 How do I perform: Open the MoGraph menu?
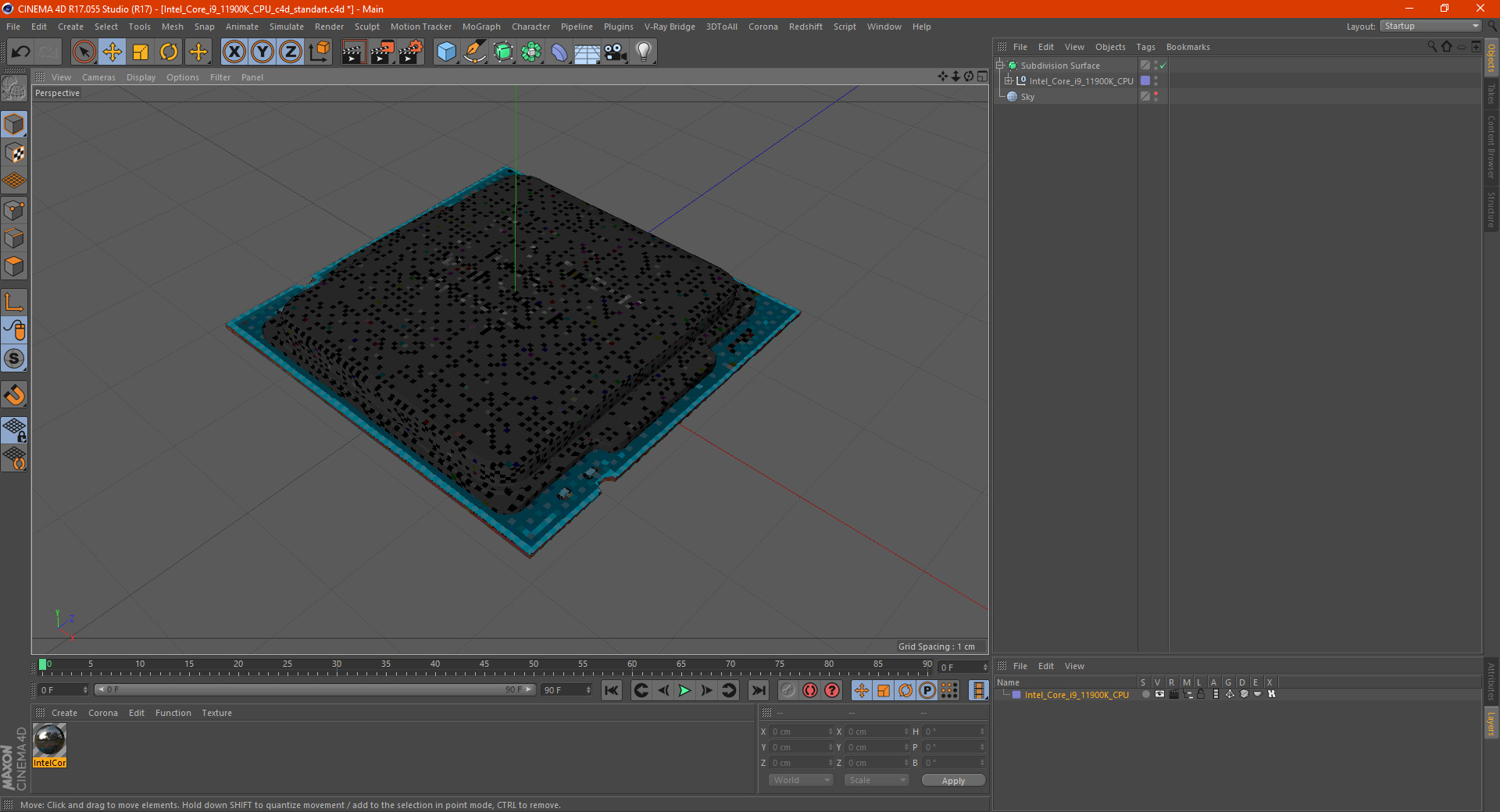(481, 27)
